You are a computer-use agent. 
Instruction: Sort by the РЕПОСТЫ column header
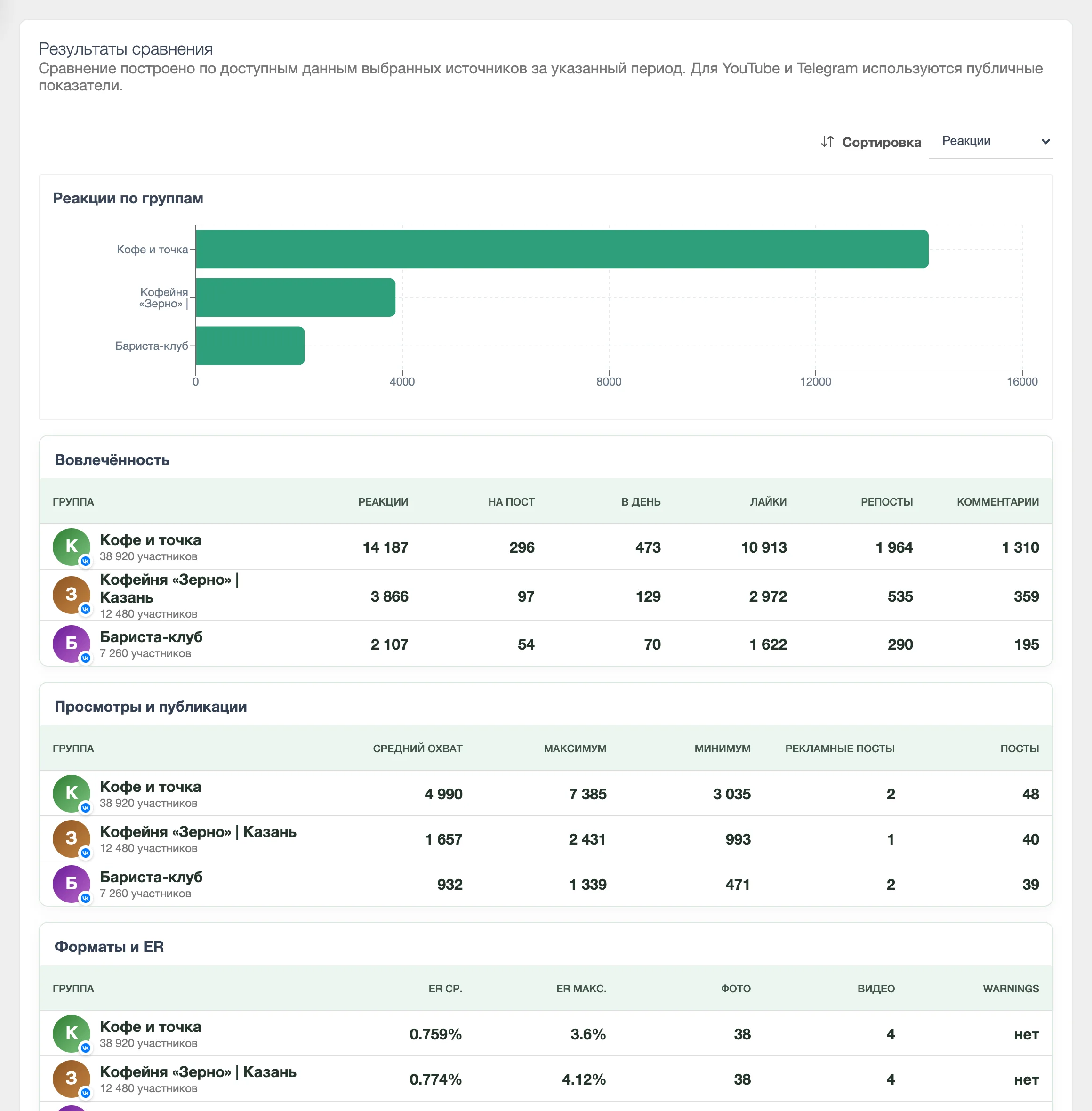(887, 502)
